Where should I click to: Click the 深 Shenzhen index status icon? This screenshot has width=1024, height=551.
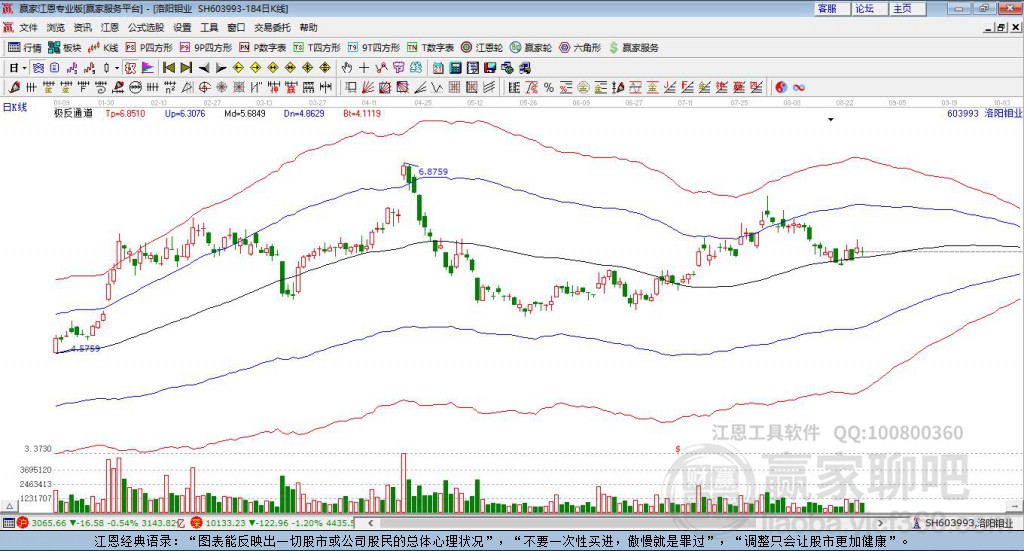pyautogui.click(x=199, y=523)
